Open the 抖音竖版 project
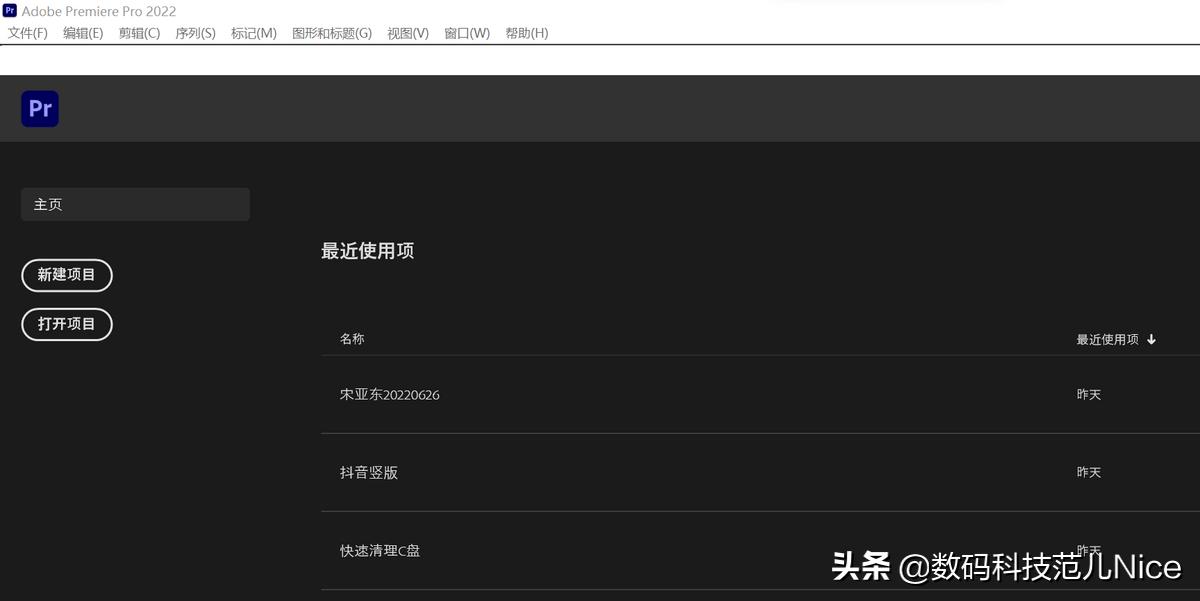Screen dimensions: 1200x601 click(369, 472)
